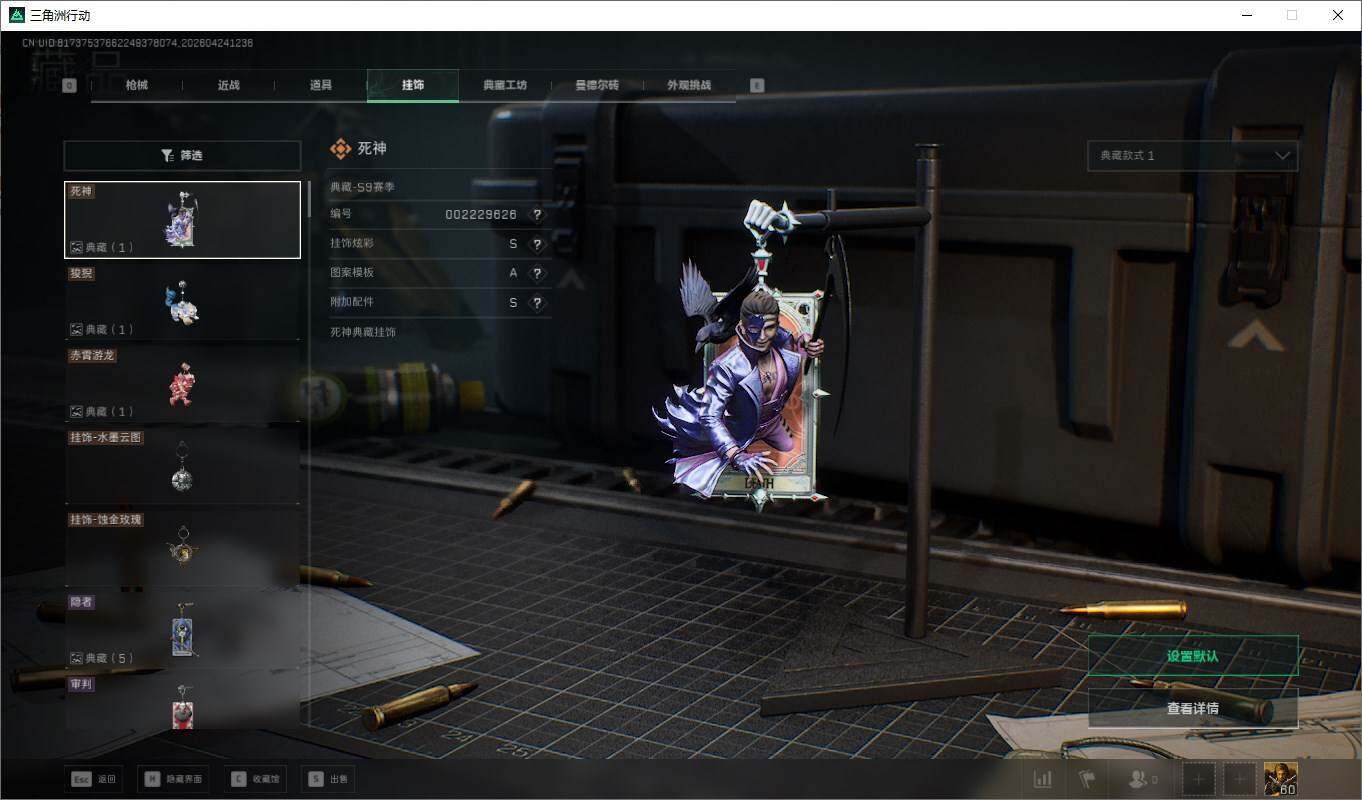This screenshot has width=1362, height=800.
Task: Open the 筛选 filter options
Action: click(182, 156)
